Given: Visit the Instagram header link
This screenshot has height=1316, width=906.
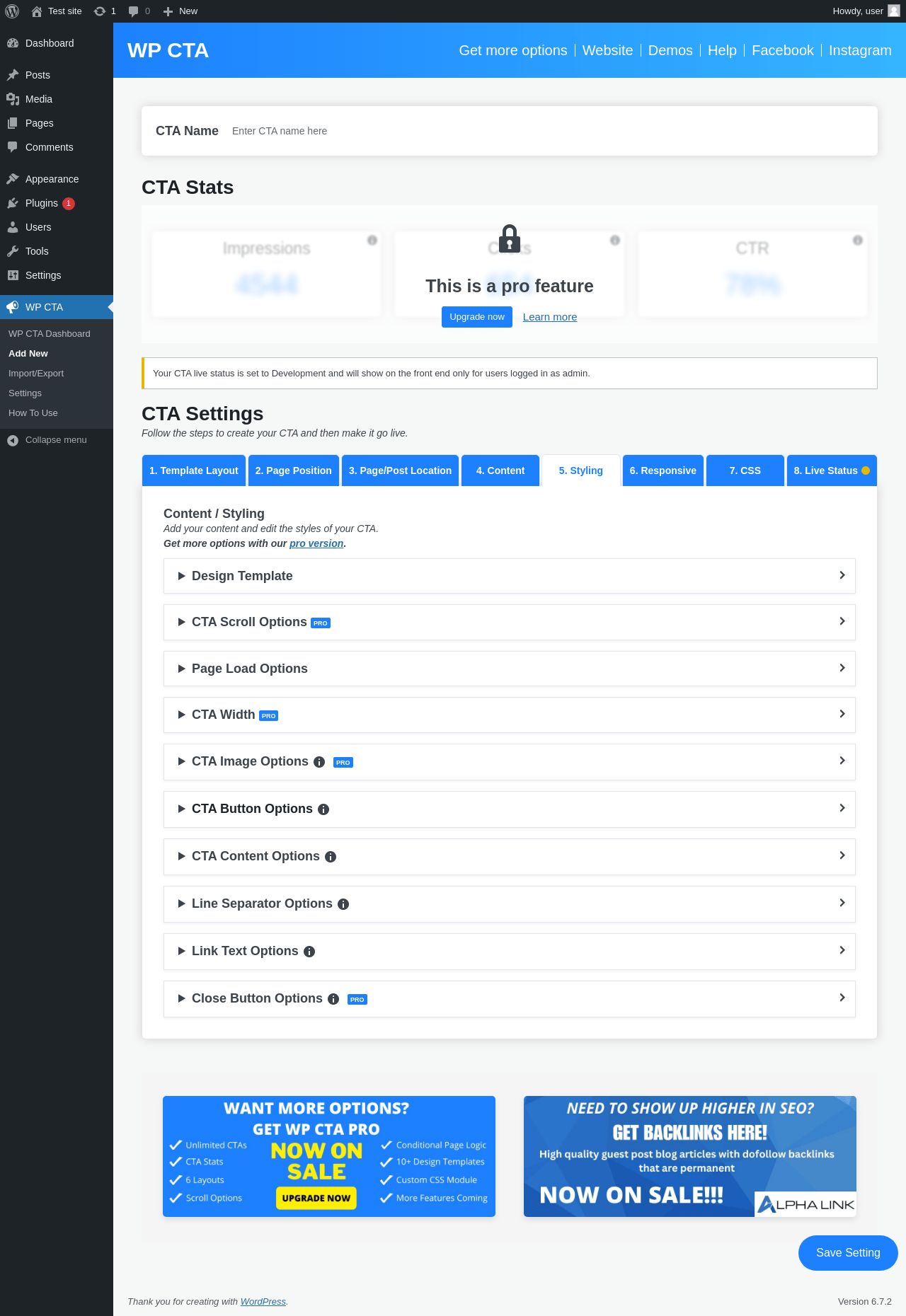Looking at the screenshot, I should tap(860, 50).
